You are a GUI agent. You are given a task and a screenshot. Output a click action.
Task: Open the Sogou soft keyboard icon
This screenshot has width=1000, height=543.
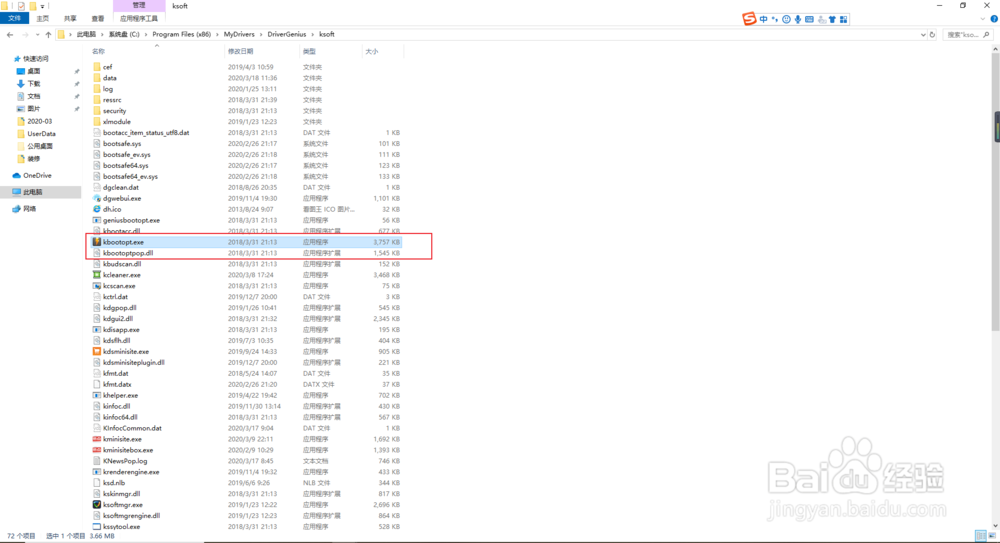(x=809, y=19)
